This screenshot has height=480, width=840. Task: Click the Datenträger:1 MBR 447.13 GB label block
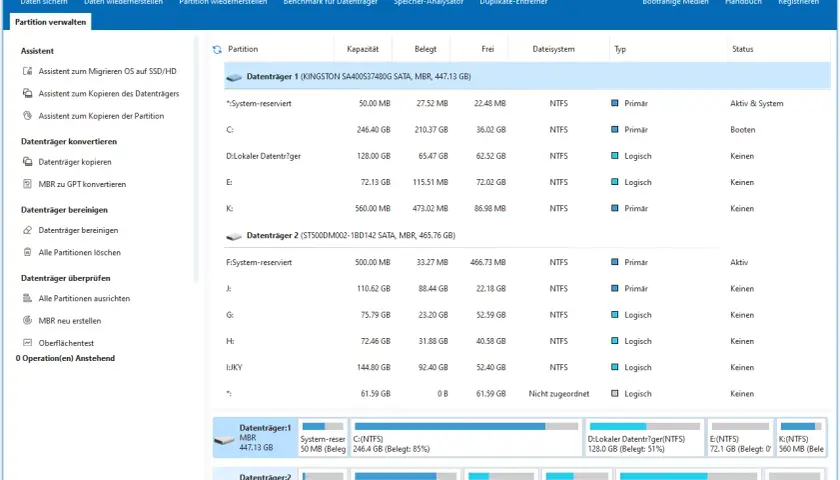pos(255,438)
